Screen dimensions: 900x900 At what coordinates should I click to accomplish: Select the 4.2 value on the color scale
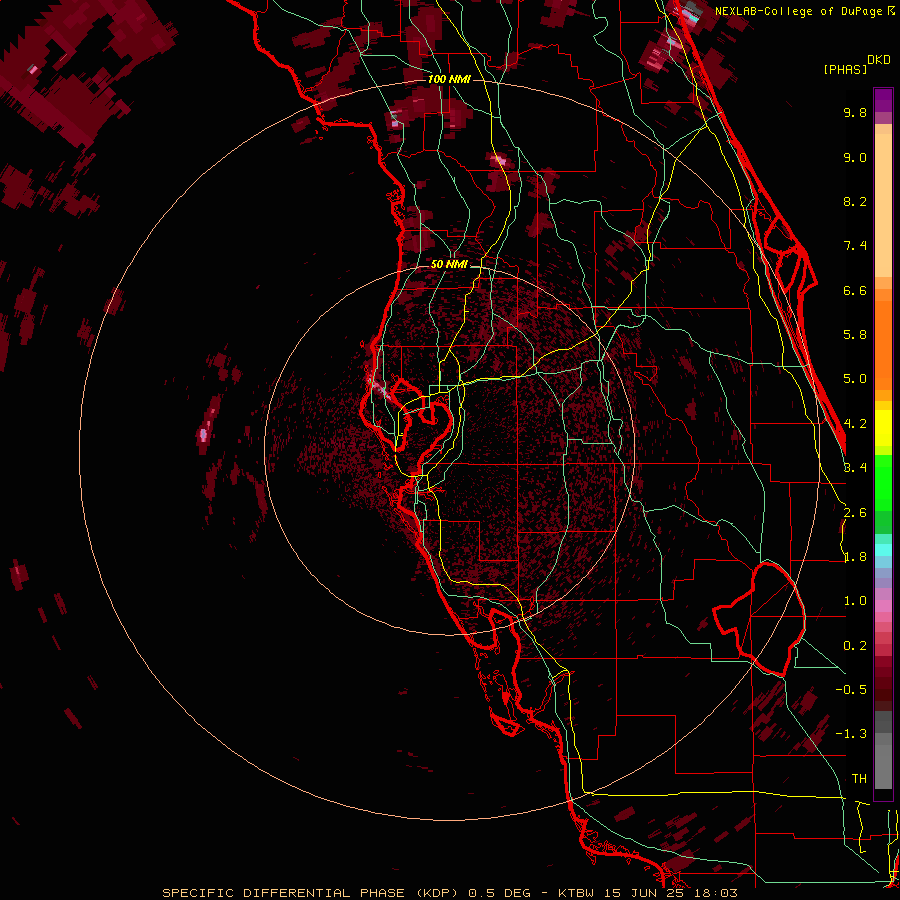855,424
